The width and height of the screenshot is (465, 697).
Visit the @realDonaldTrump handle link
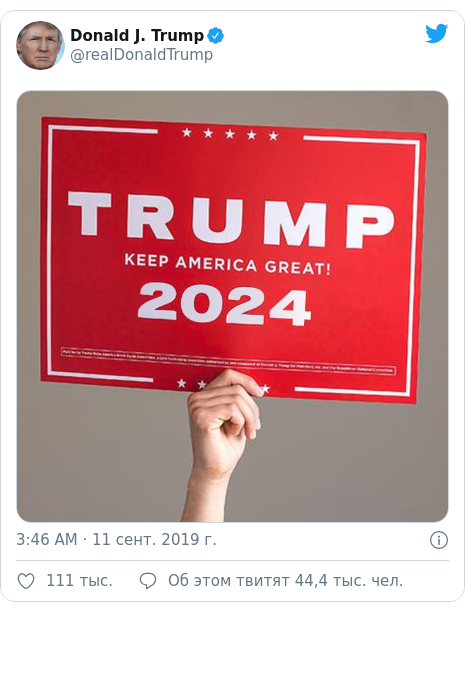141,55
